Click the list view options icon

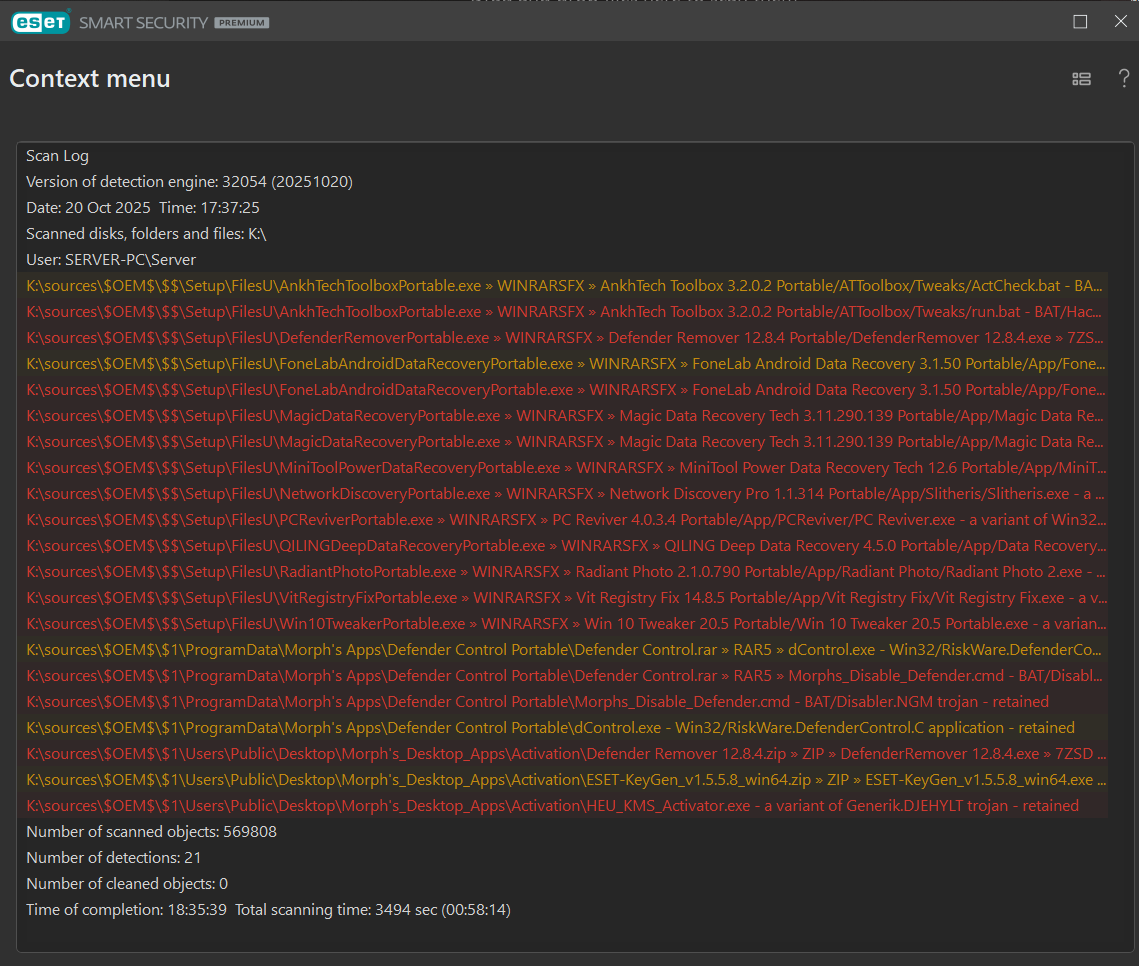(1081, 79)
